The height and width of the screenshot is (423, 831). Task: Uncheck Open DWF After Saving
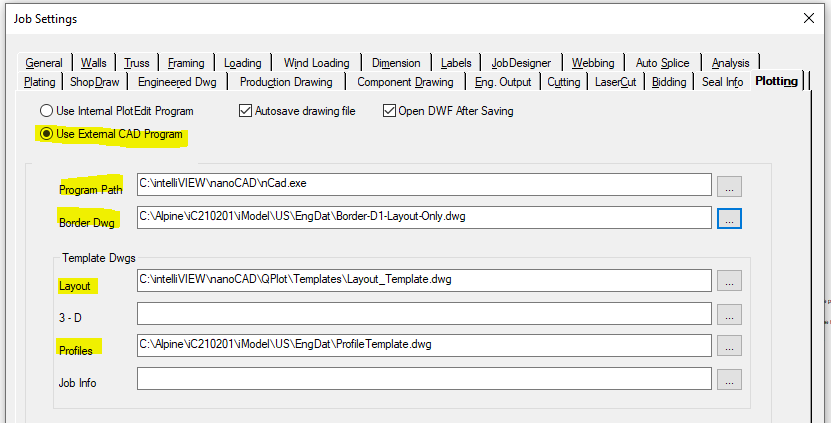[x=390, y=111]
